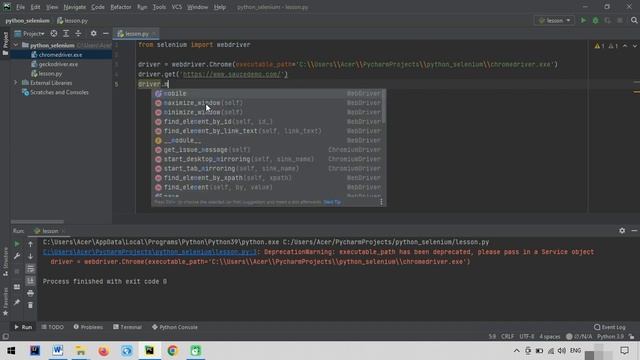This screenshot has height=360, width=640.
Task: Open the lesson run configuration dropdown
Action: point(555,20)
